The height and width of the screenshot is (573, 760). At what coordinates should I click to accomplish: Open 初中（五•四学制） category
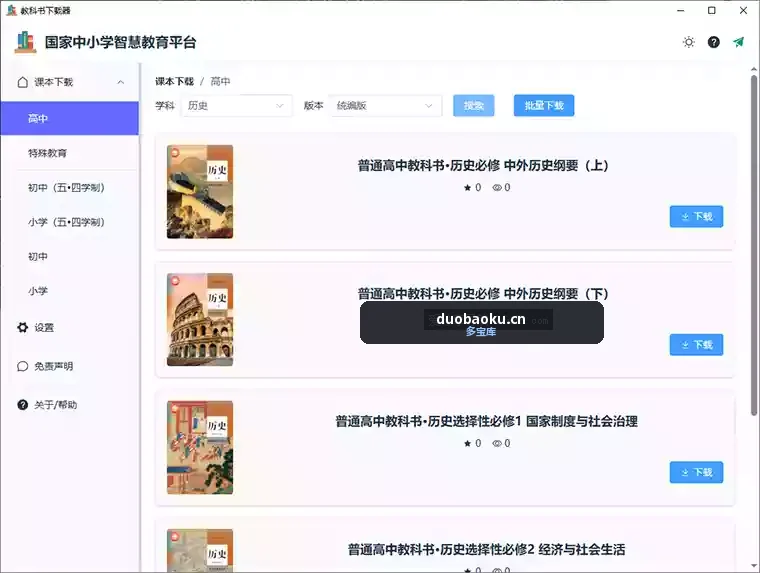click(x=69, y=188)
